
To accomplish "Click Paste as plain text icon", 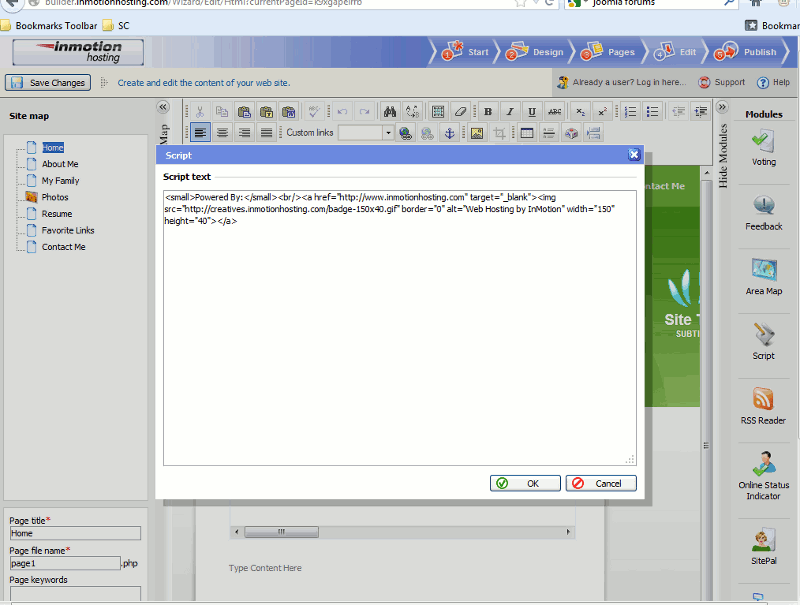I will coord(266,112).
